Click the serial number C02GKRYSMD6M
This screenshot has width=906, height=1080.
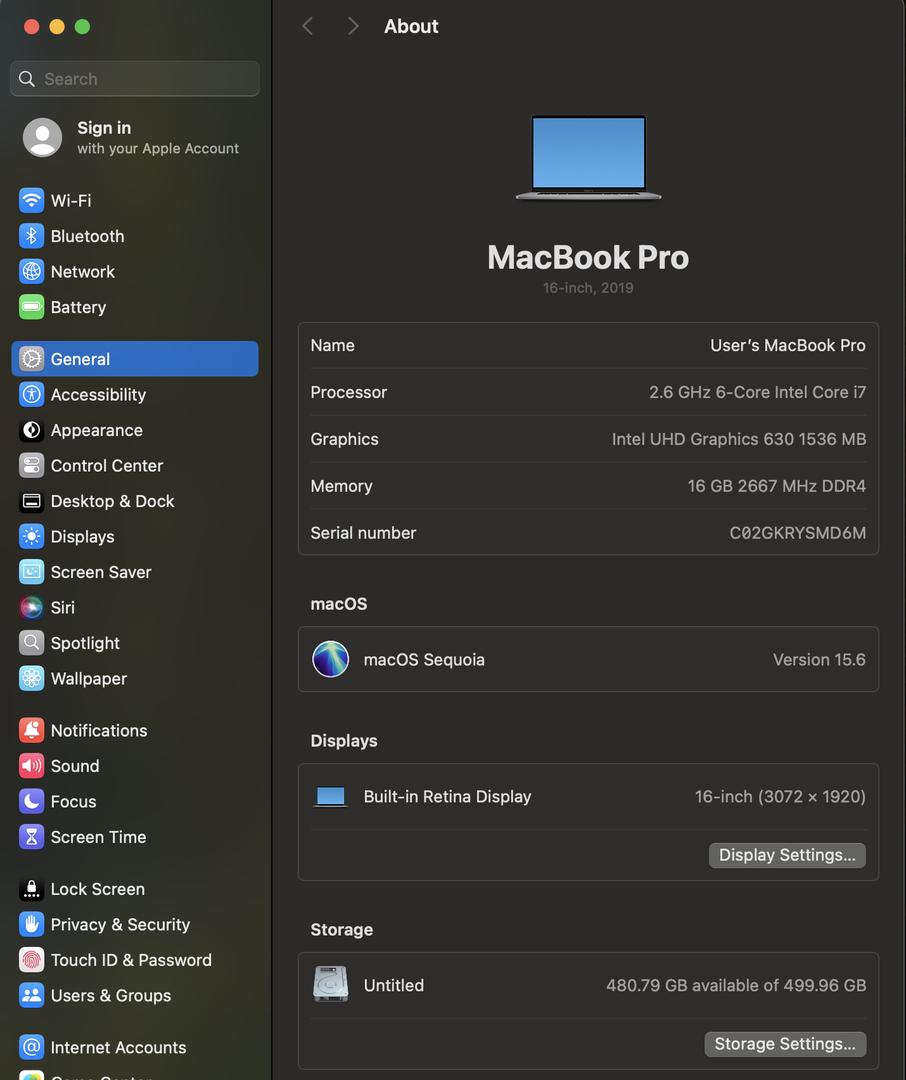(797, 532)
